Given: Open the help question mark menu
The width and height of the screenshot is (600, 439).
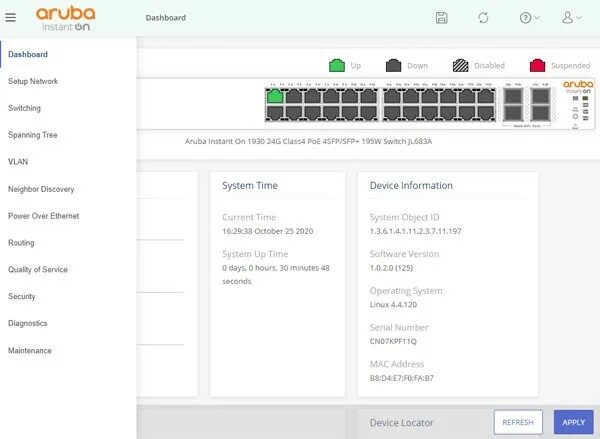Looking at the screenshot, I should (529, 18).
